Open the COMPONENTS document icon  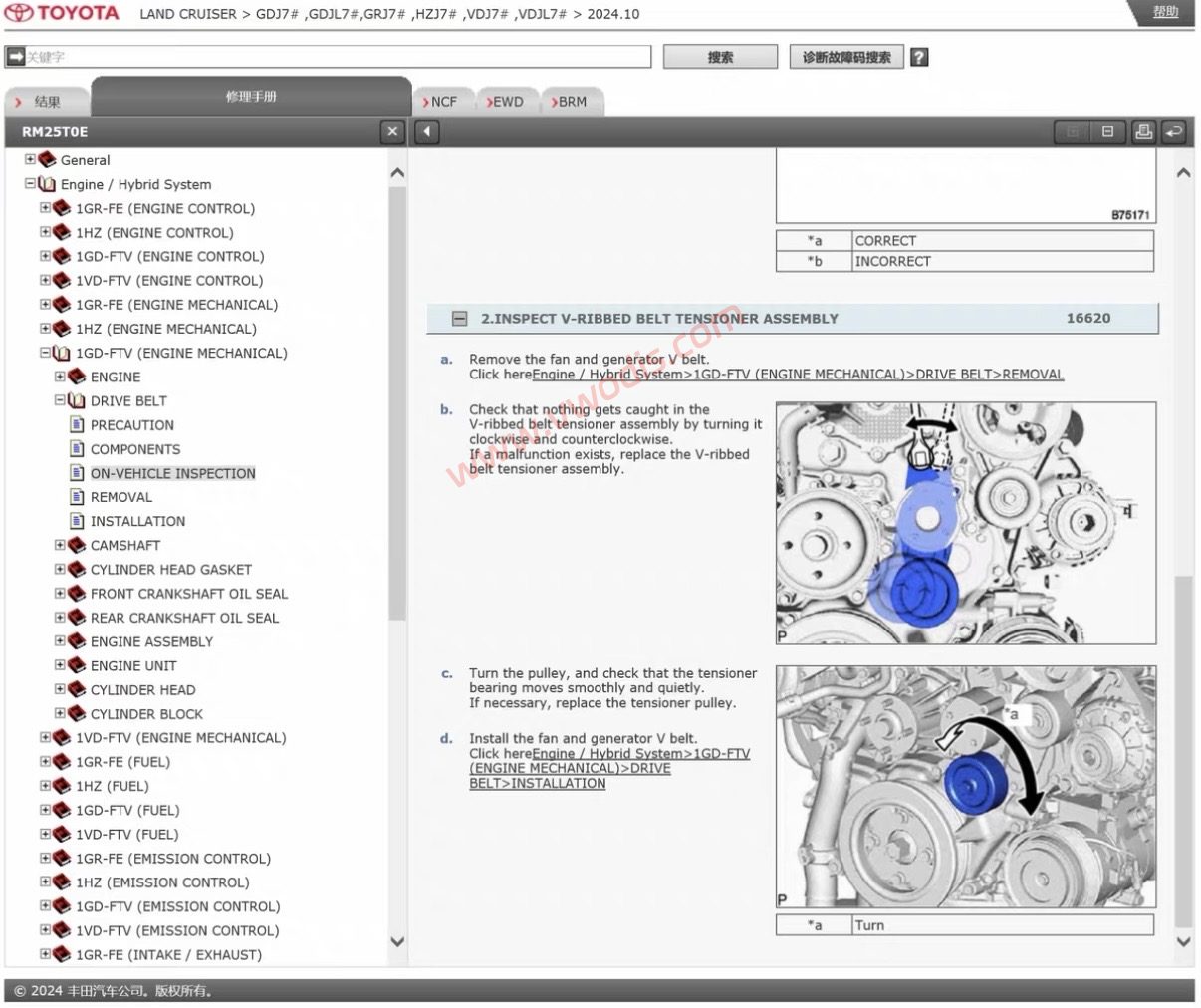[x=77, y=448]
